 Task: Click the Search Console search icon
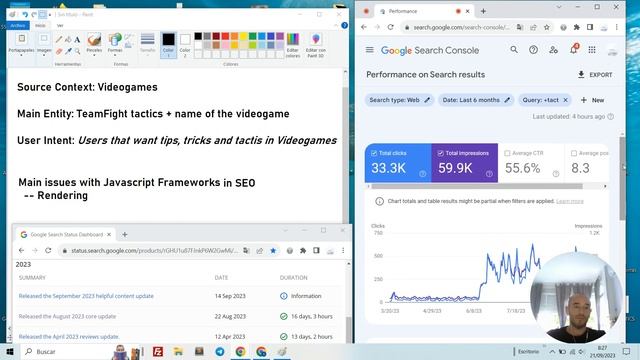514,50
